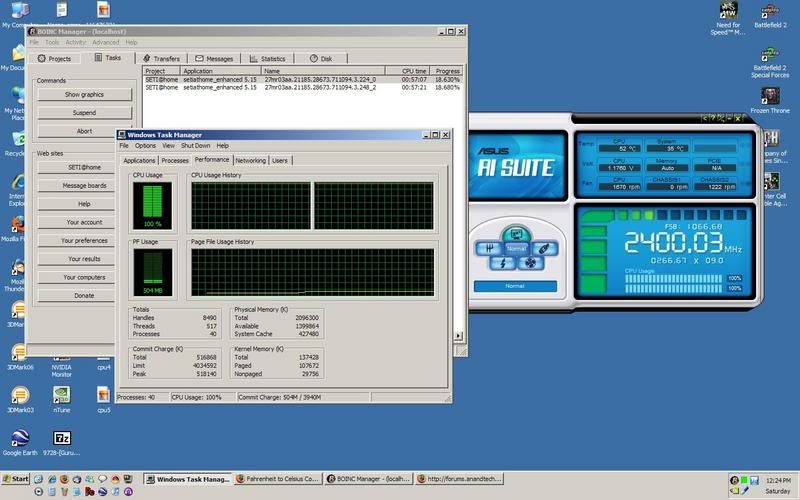Open the Need for Speed desktop shortcut

728,18
